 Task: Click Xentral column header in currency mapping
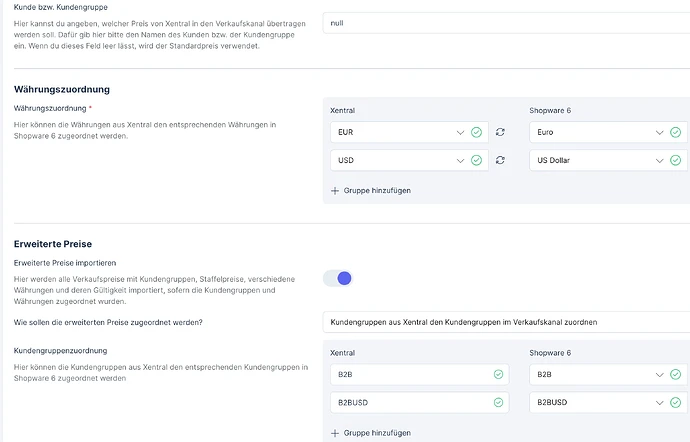coord(342,110)
